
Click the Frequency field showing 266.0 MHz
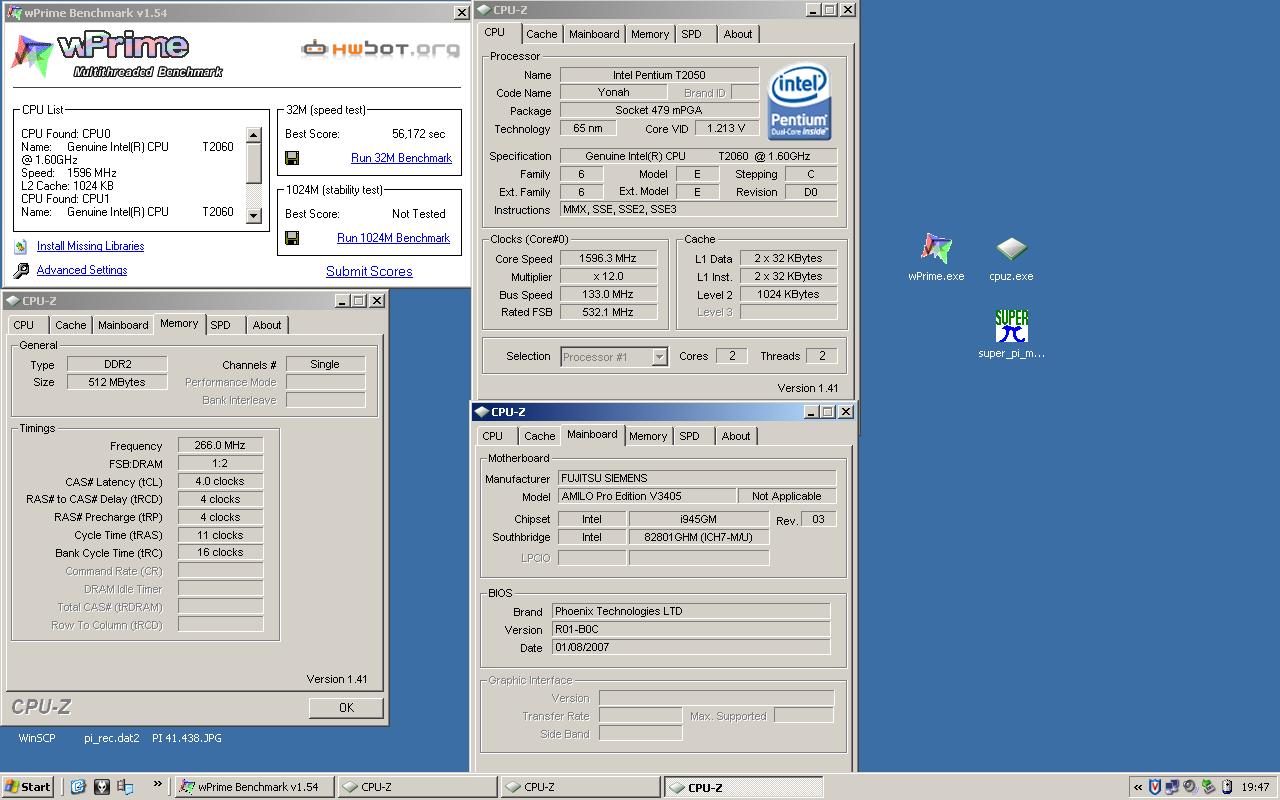(x=220, y=445)
